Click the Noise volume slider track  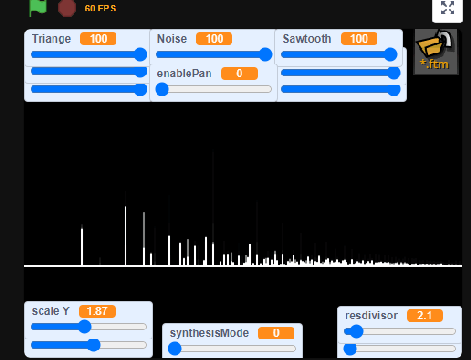(214, 55)
